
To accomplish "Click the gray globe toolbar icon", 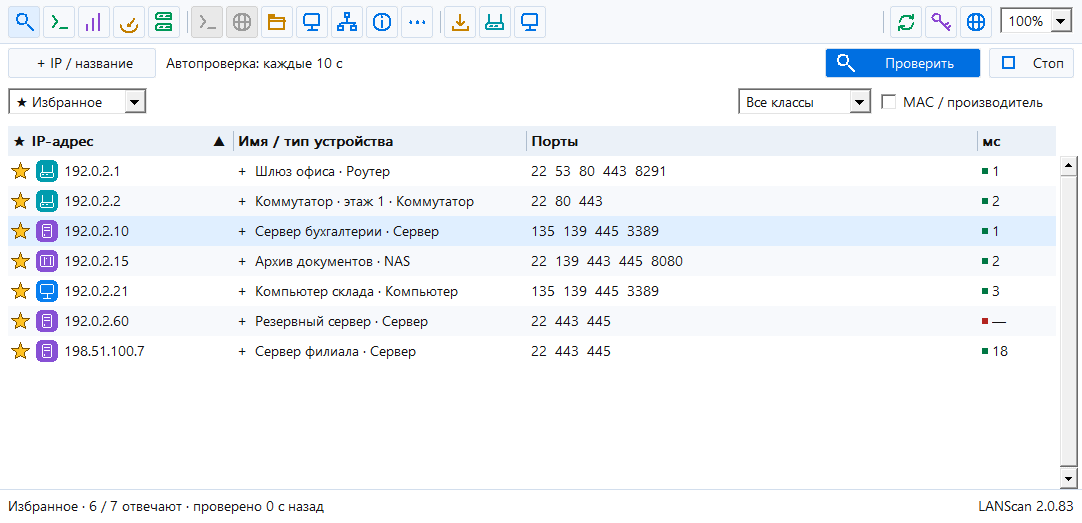I will coord(242,22).
